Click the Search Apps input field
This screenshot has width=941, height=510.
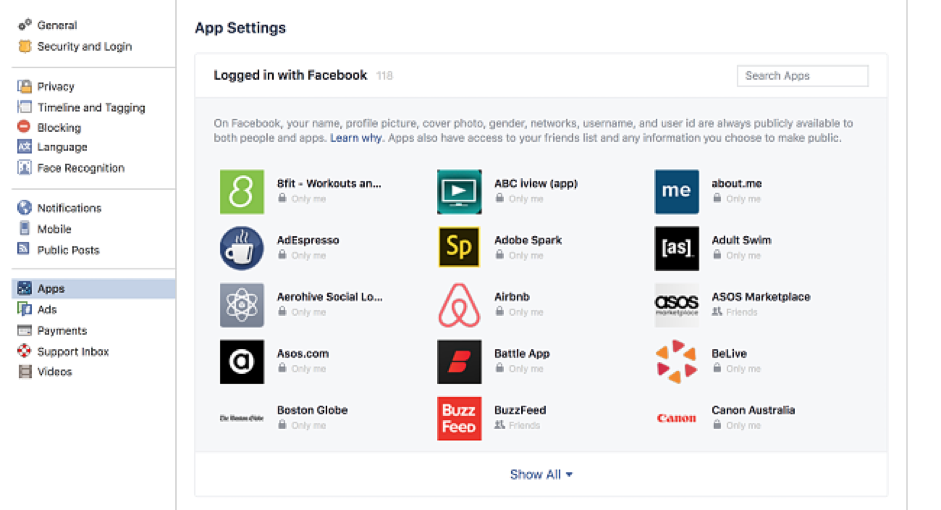802,76
